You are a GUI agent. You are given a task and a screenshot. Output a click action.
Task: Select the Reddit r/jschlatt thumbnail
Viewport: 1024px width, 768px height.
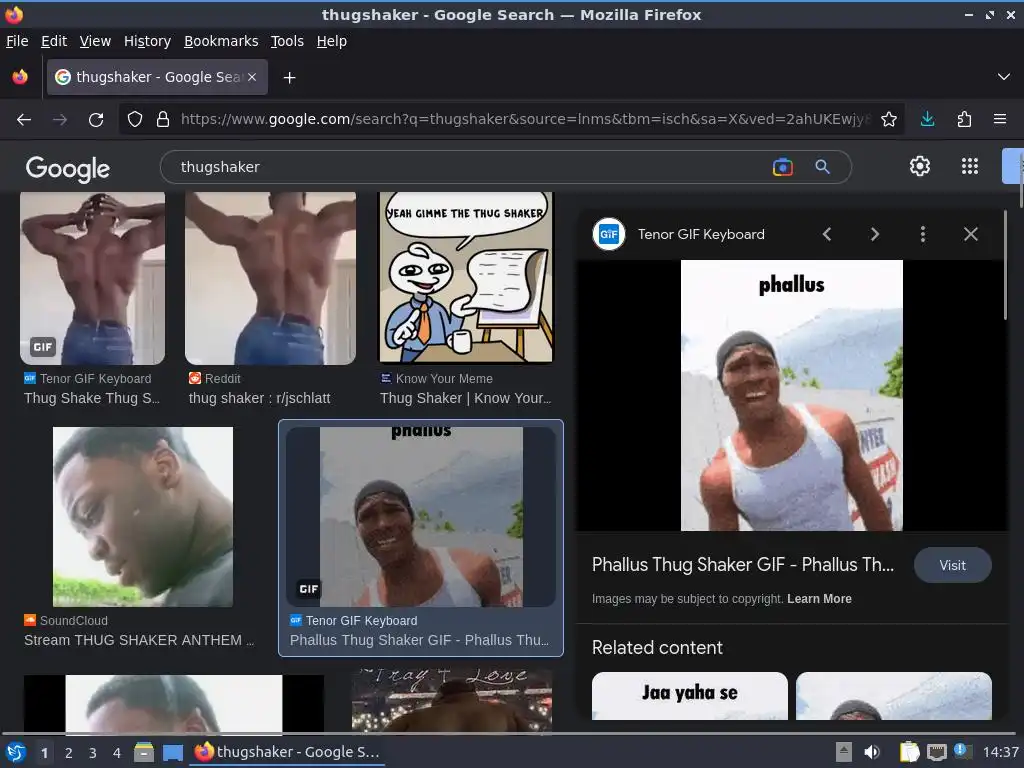[270, 278]
